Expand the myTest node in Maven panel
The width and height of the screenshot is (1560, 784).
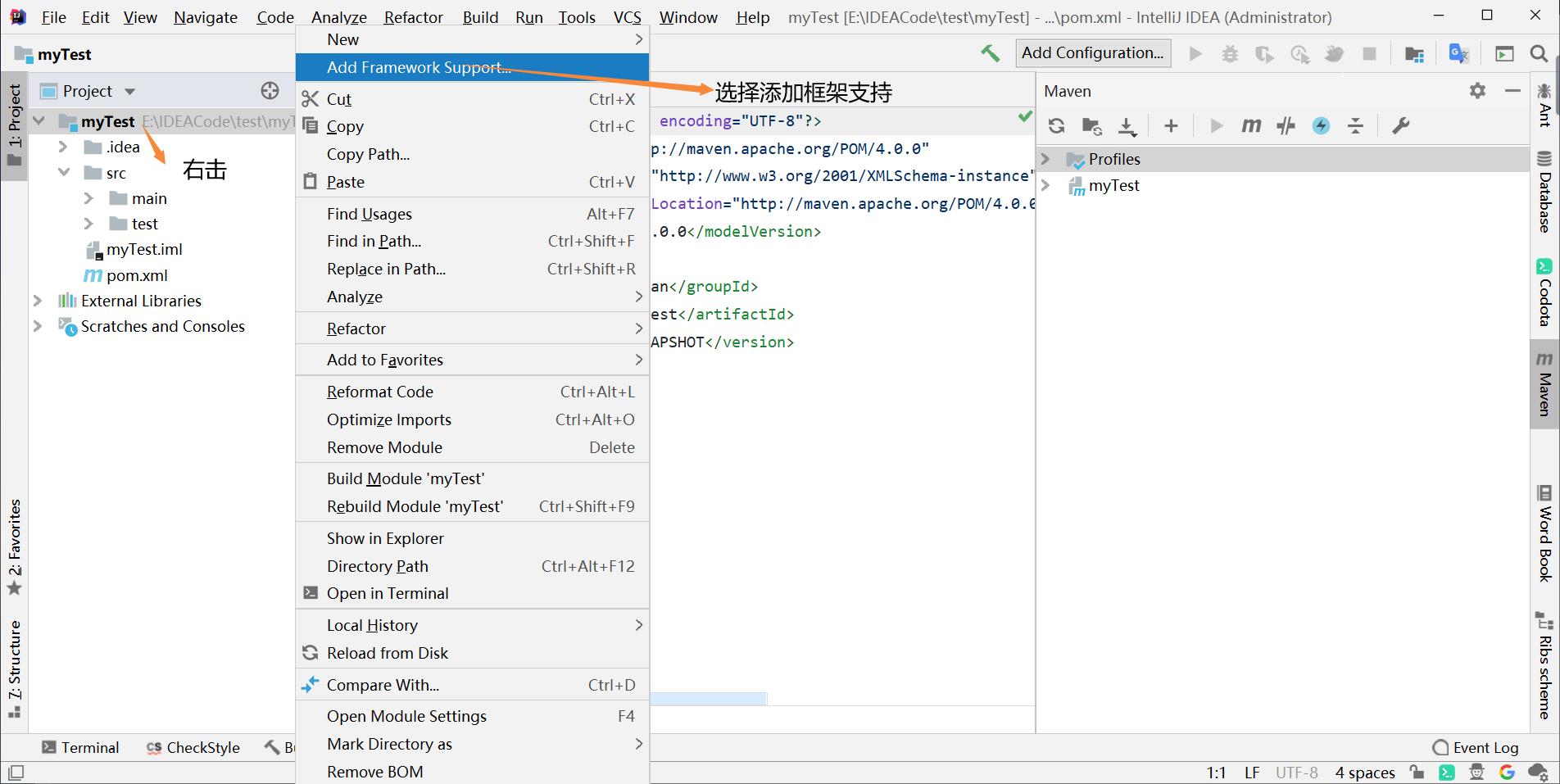pos(1045,185)
